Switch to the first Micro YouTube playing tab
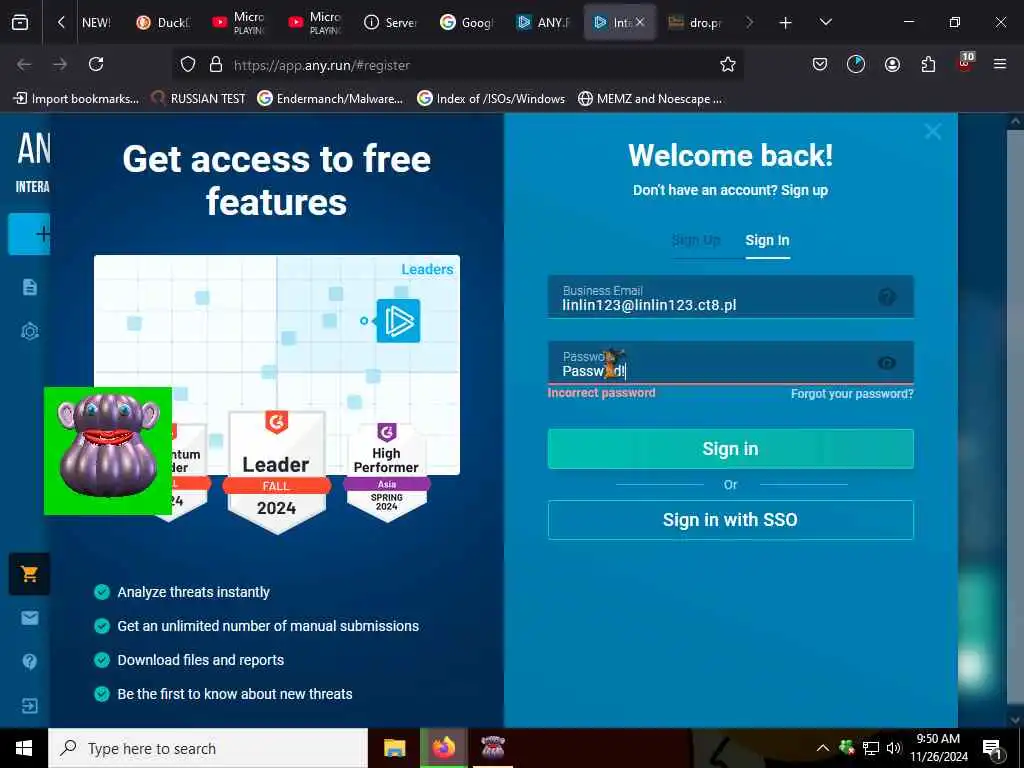This screenshot has width=1024, height=768. pyautogui.click(x=239, y=22)
